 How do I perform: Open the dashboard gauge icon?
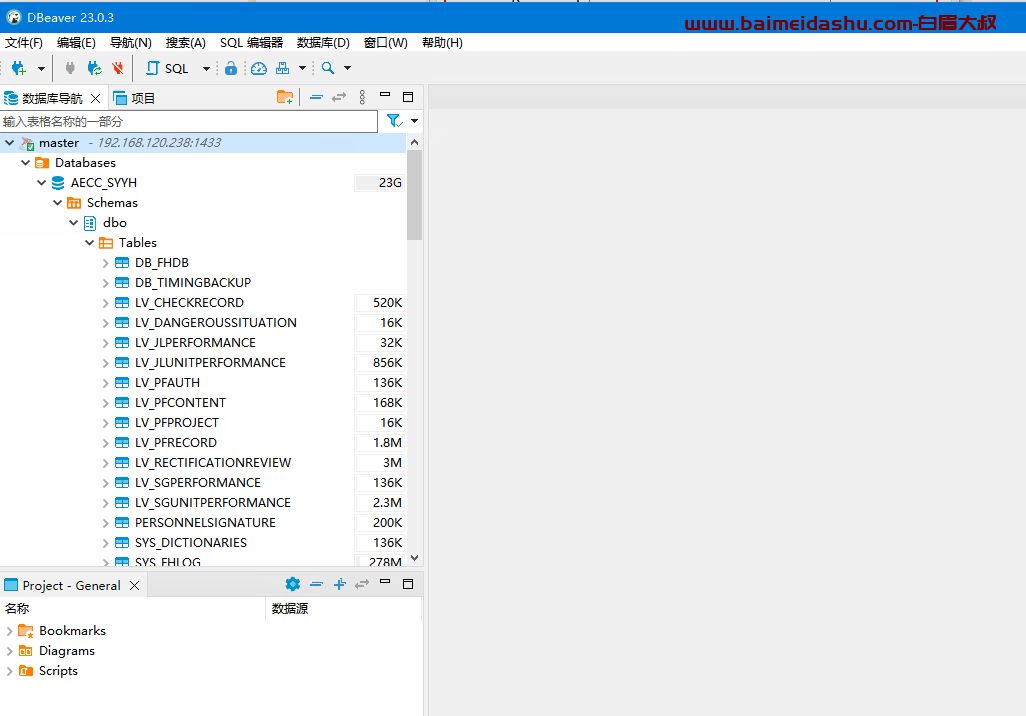pyautogui.click(x=259, y=68)
